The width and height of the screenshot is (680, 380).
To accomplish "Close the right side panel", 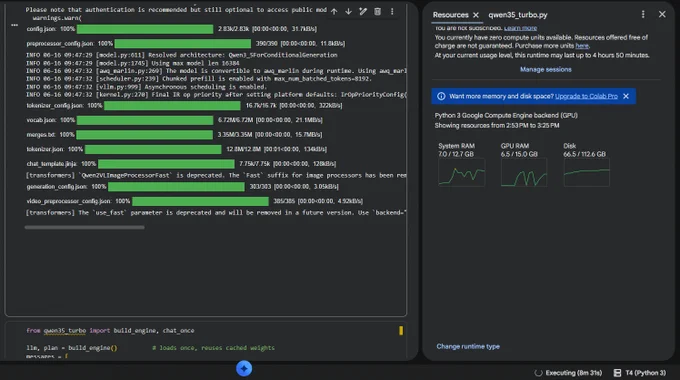I will pyautogui.click(x=662, y=14).
